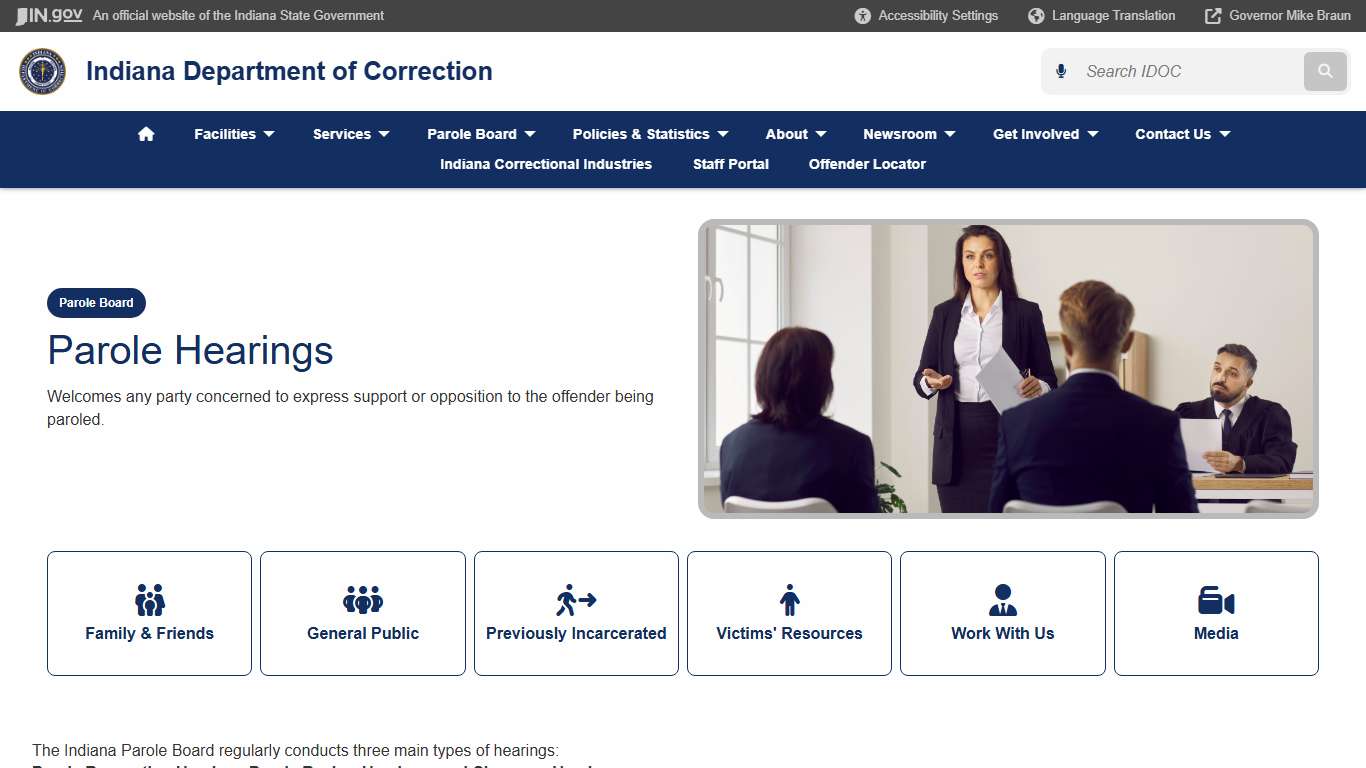
Task: Click the Staff Portal link
Action: click(730, 164)
